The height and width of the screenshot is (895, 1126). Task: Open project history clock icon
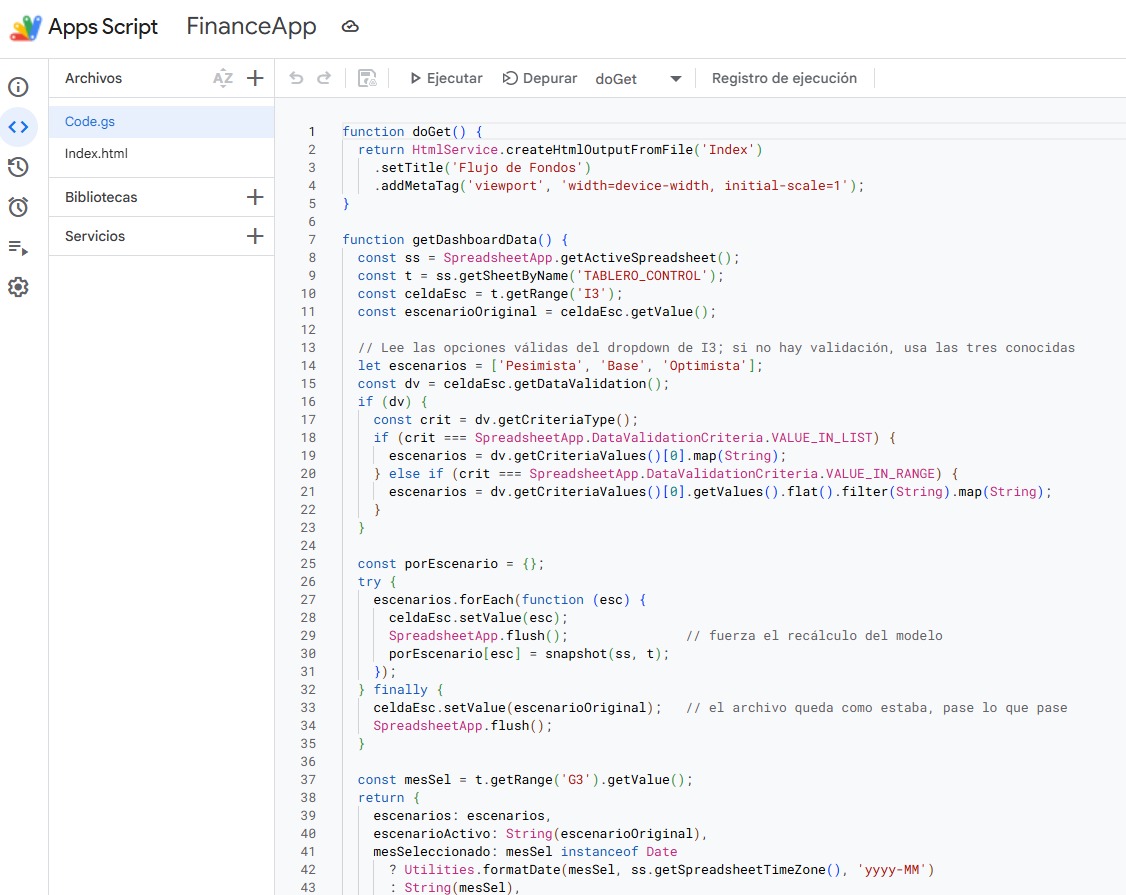coord(18,167)
